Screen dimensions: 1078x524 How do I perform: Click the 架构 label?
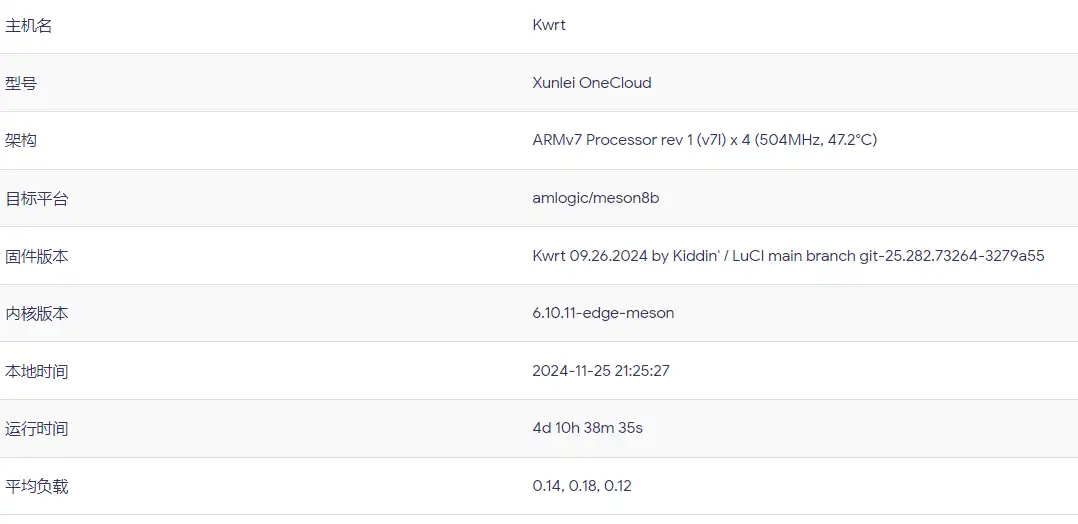coord(21,140)
